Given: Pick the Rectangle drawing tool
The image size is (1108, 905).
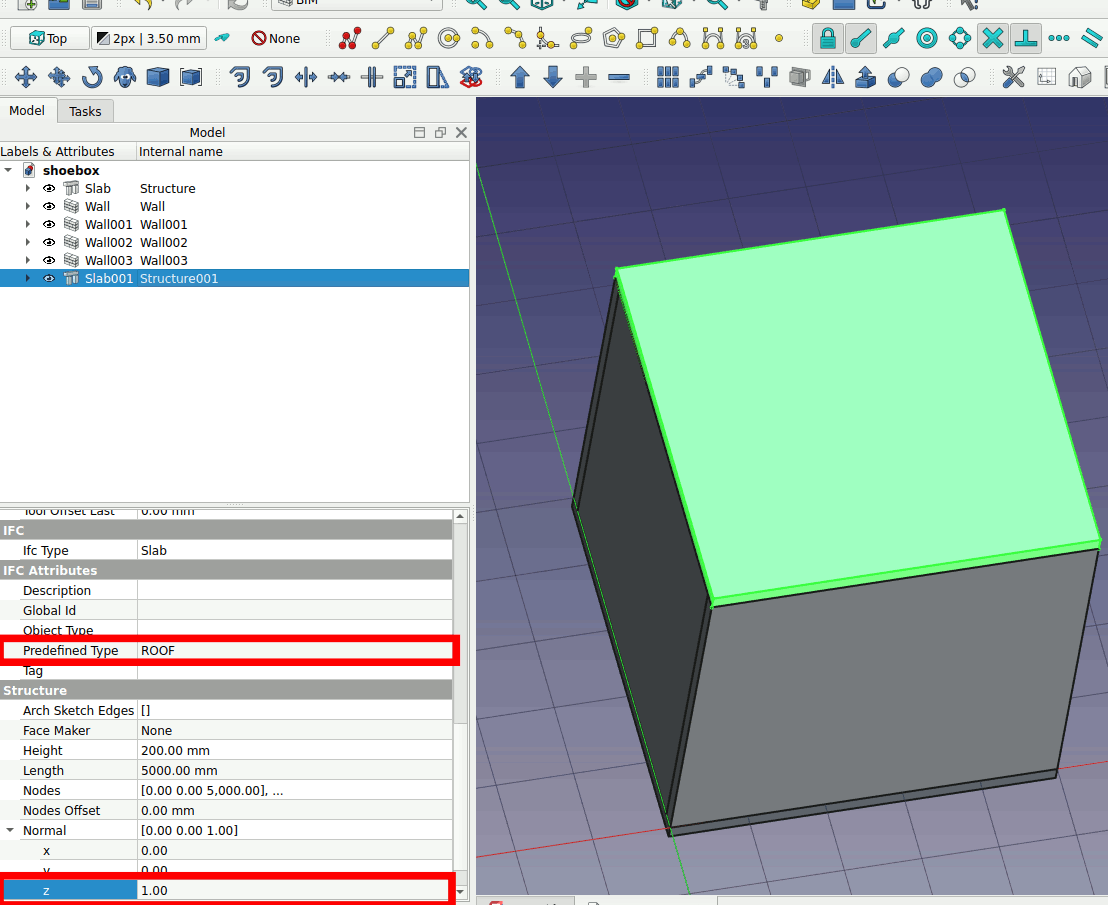Looking at the screenshot, I should (647, 39).
